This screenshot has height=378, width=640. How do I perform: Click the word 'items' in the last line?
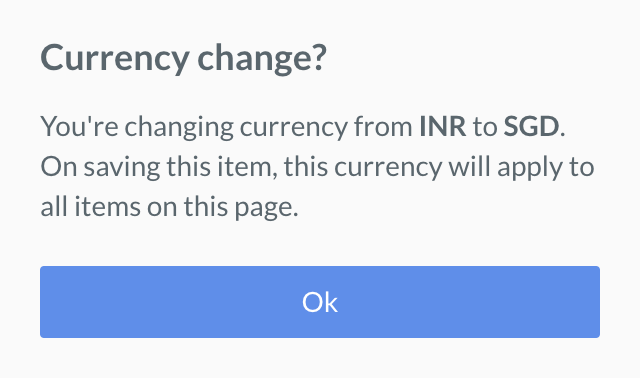107,207
